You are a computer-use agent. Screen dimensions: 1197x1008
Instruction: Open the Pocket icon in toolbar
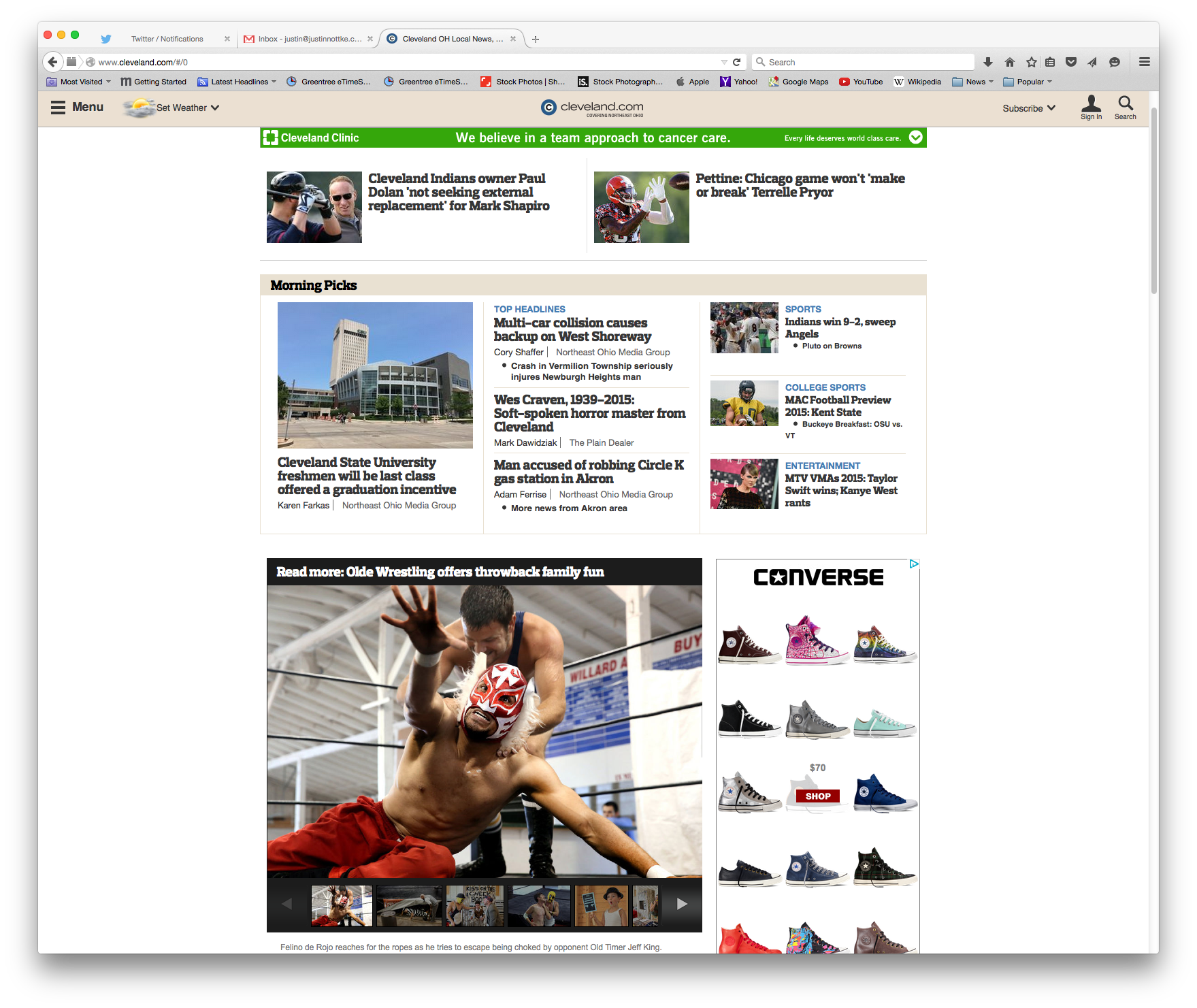[1071, 62]
